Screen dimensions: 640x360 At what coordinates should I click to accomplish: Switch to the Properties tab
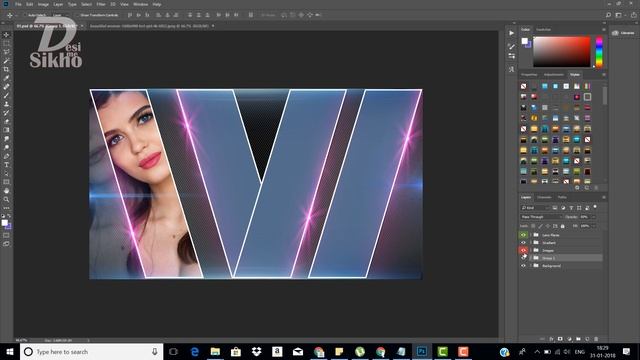(529, 75)
